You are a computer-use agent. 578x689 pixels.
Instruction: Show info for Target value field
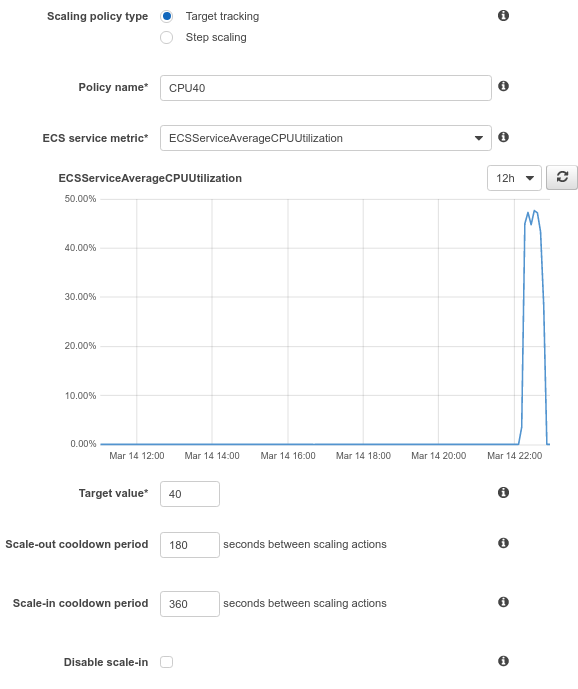point(503,493)
